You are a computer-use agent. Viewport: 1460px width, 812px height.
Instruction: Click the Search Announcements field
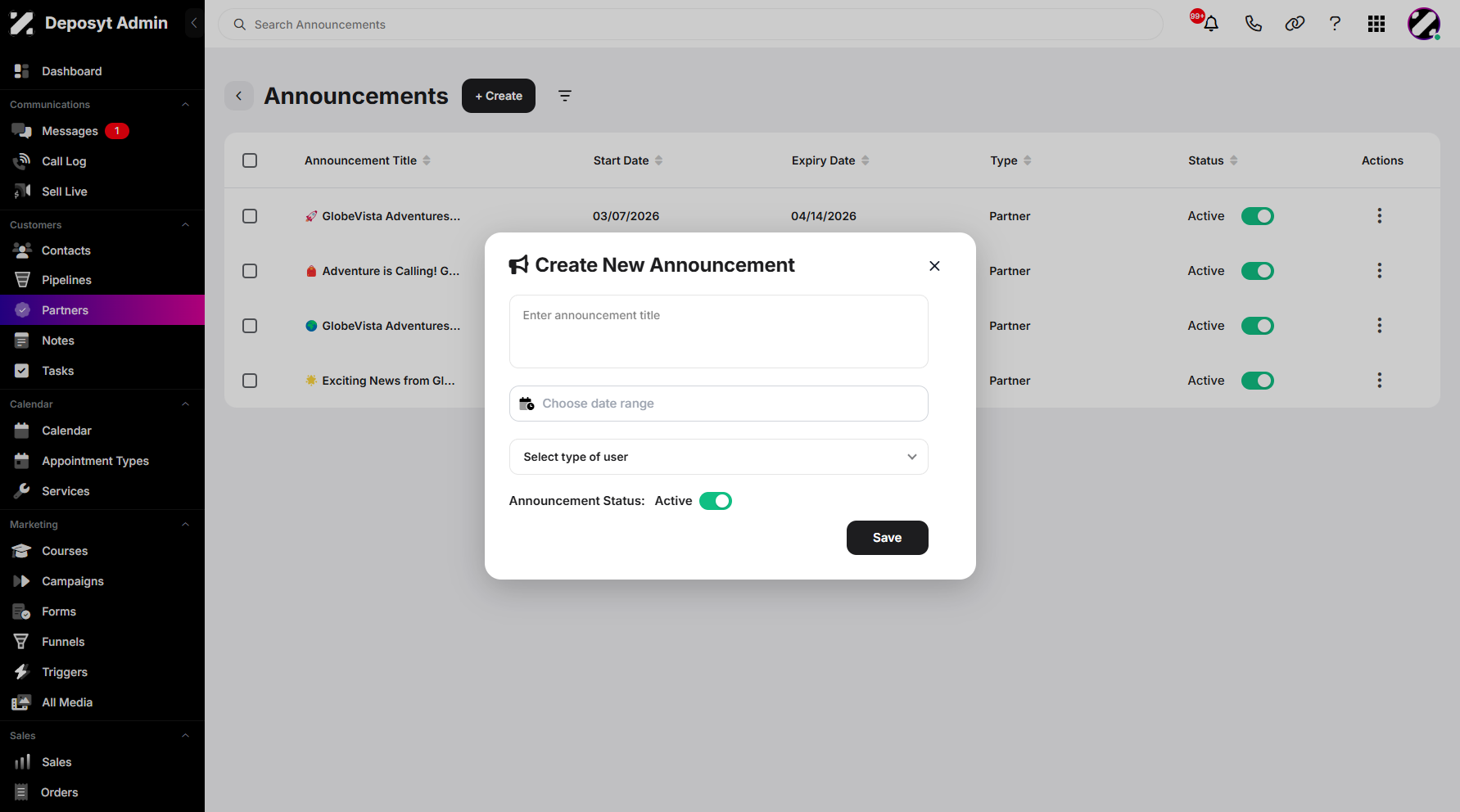(x=690, y=25)
